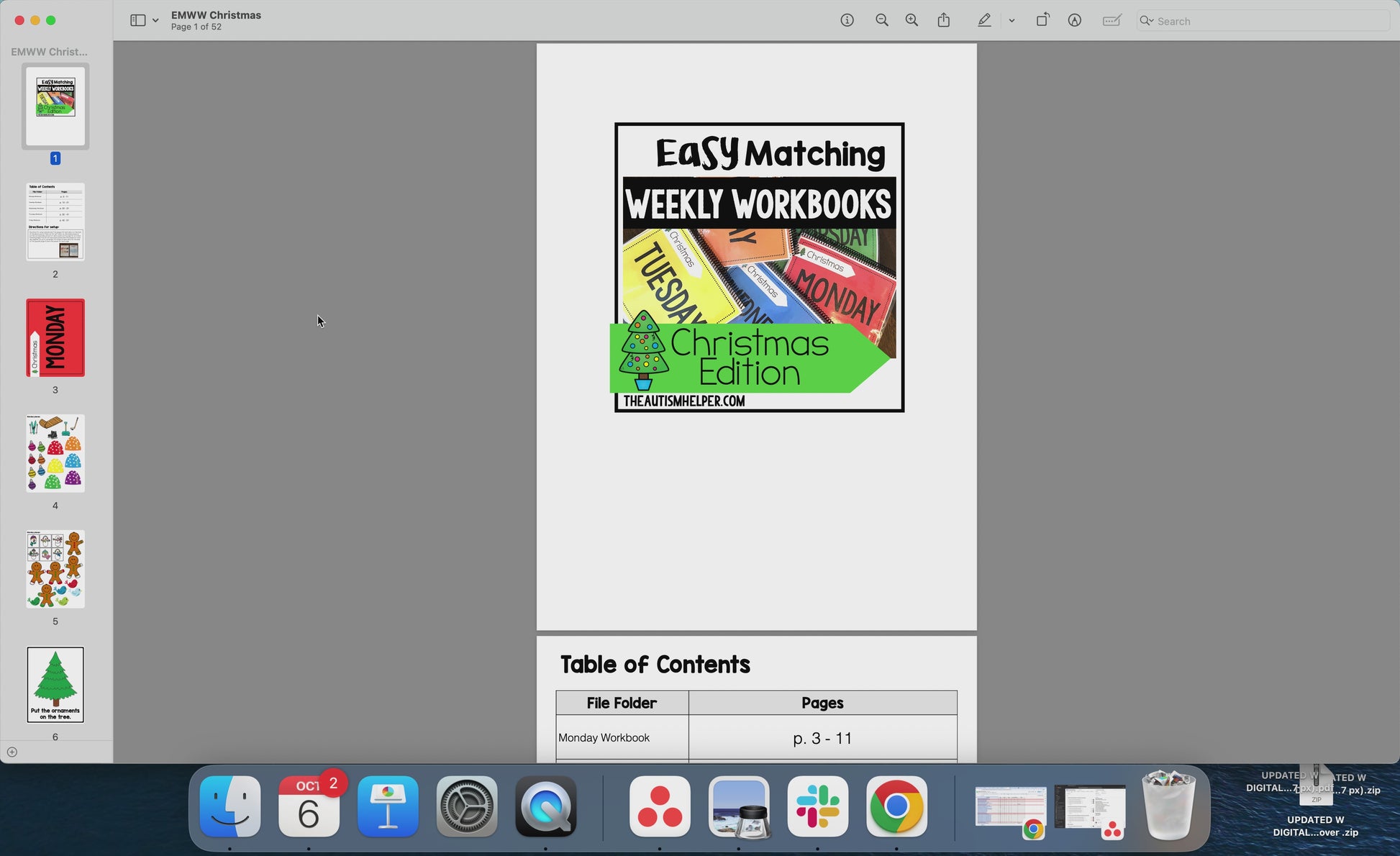Click the add button at sidebar bottom
Screen dimensions: 1400x856
click(12, 752)
